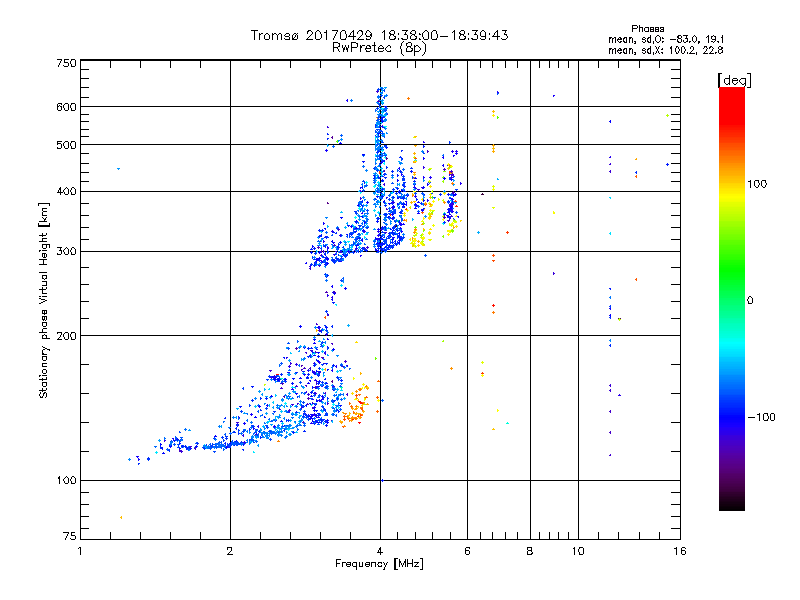Click the colorbar label '-100'
This screenshot has height=600, width=800.
[761, 417]
